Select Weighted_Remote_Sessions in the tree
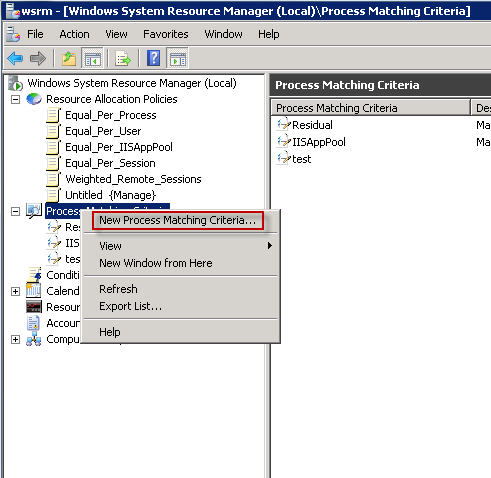The width and height of the screenshot is (491, 478). point(133,179)
